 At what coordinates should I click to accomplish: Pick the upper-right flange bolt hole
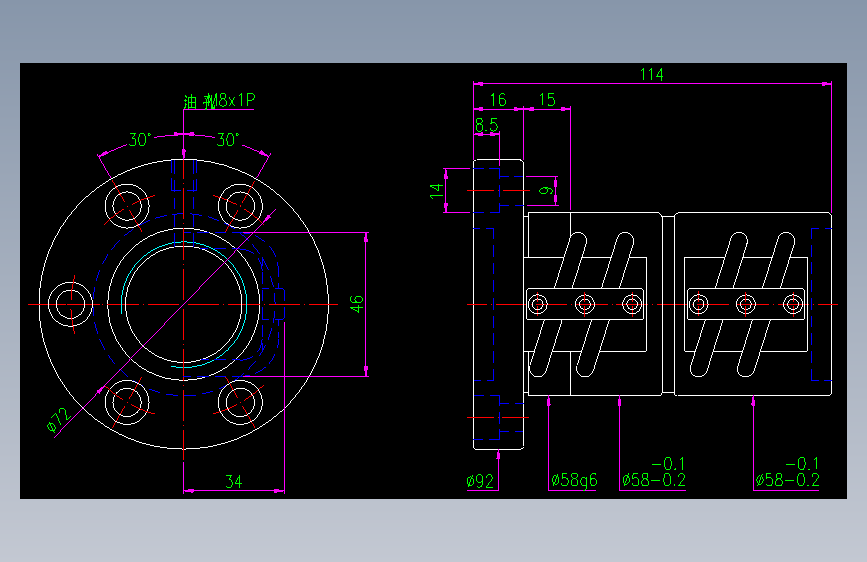tap(240, 206)
